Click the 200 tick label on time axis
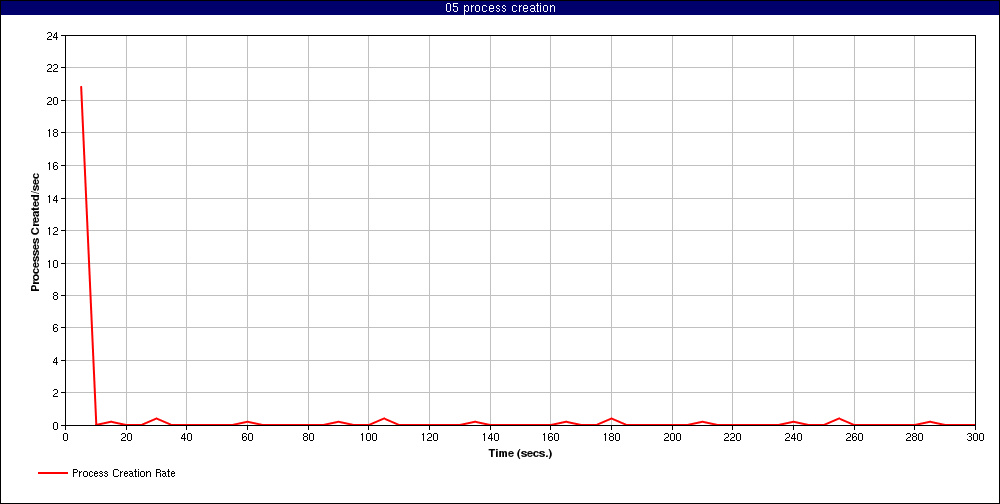The width and height of the screenshot is (1000, 504). point(672,437)
